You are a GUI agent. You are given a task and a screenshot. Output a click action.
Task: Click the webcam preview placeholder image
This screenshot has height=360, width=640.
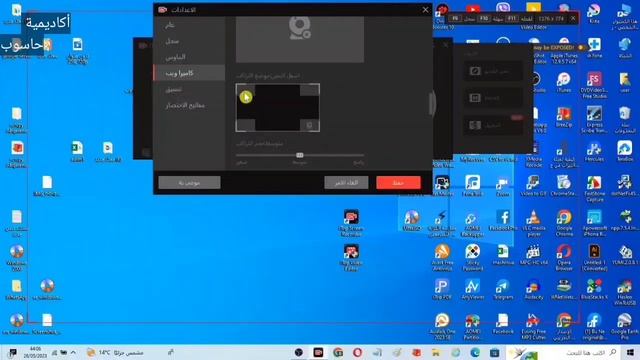point(300,40)
